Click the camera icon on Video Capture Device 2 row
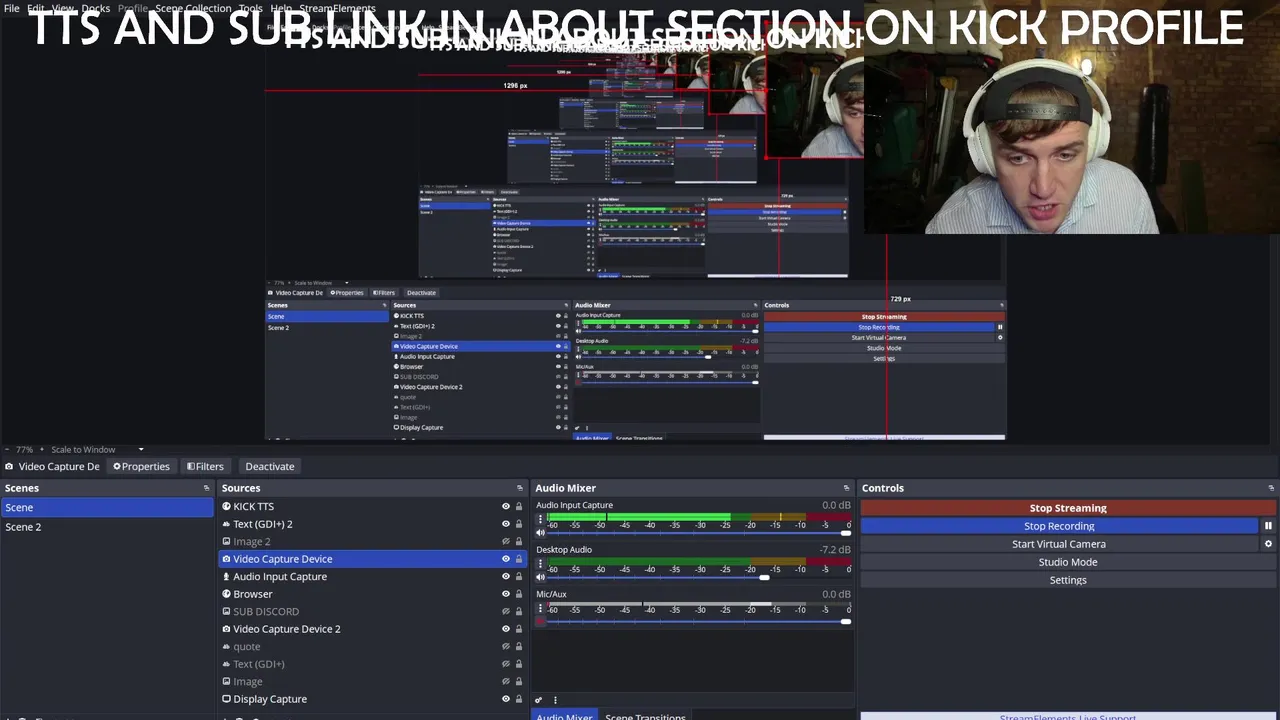Image resolution: width=1280 pixels, height=720 pixels. pos(226,629)
